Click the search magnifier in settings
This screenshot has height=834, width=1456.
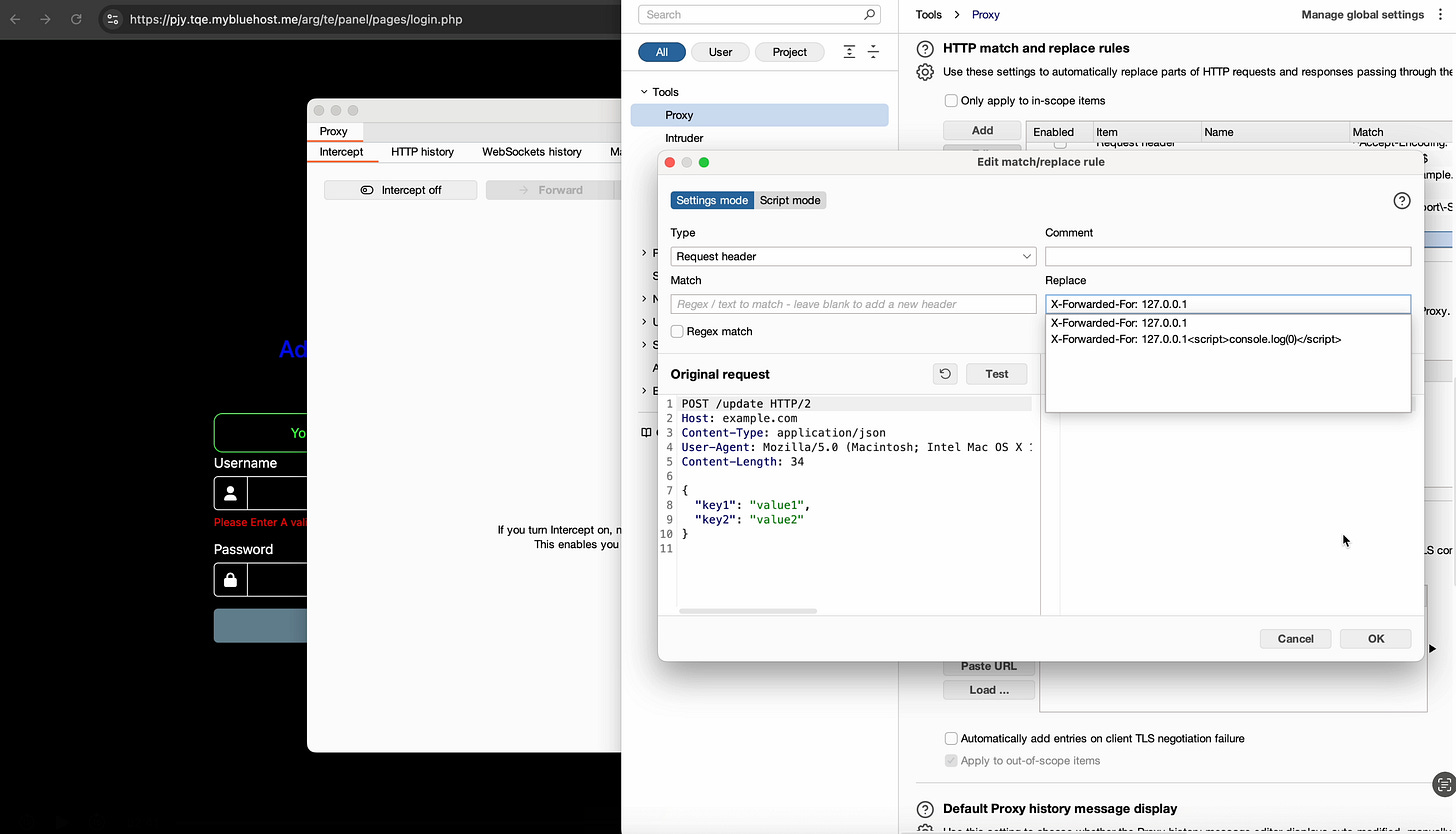(870, 15)
